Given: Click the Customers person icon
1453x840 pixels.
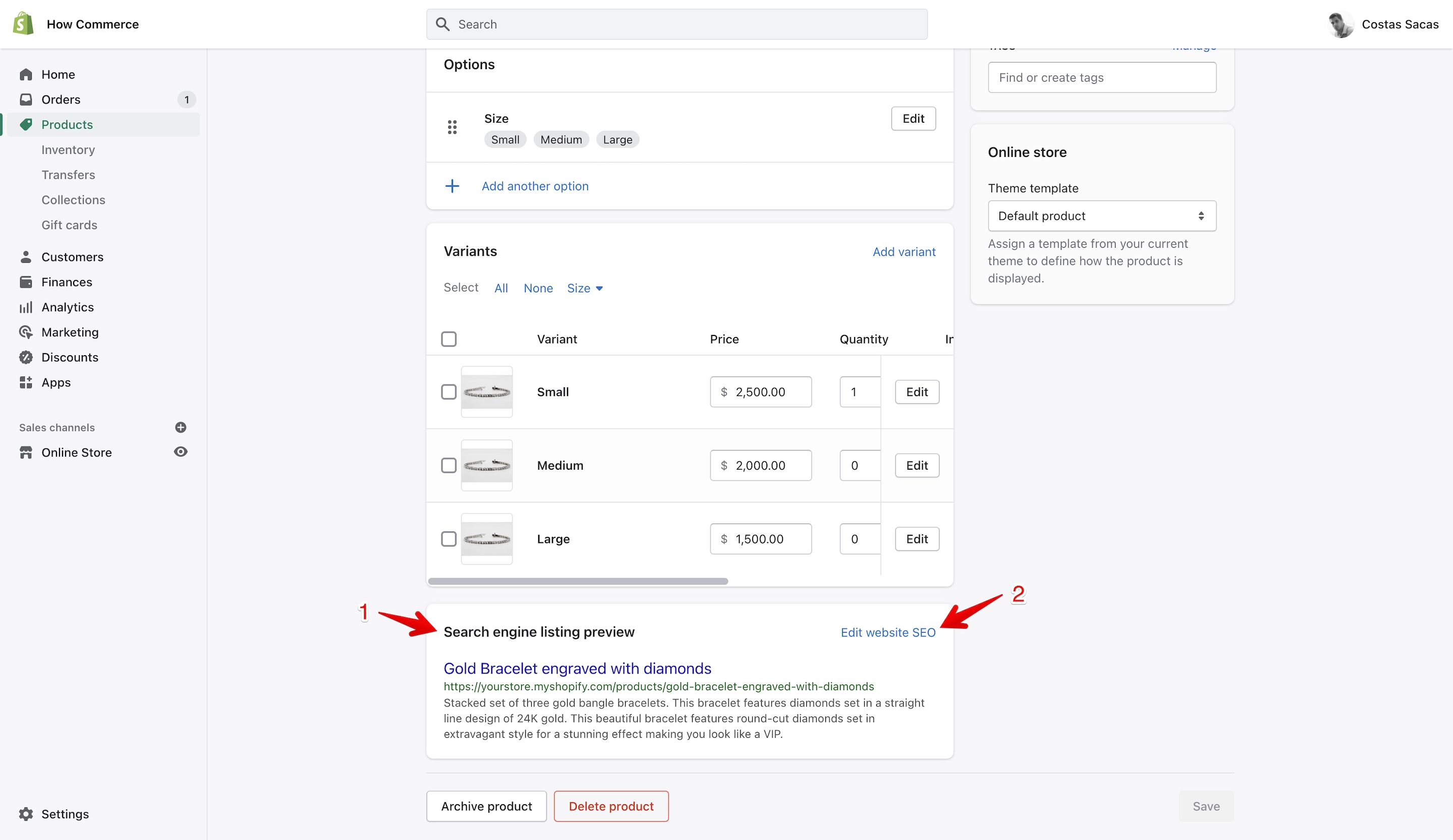Looking at the screenshot, I should [26, 257].
